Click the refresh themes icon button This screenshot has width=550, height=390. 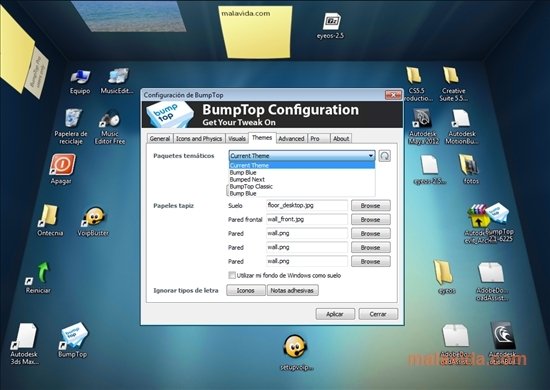point(385,156)
